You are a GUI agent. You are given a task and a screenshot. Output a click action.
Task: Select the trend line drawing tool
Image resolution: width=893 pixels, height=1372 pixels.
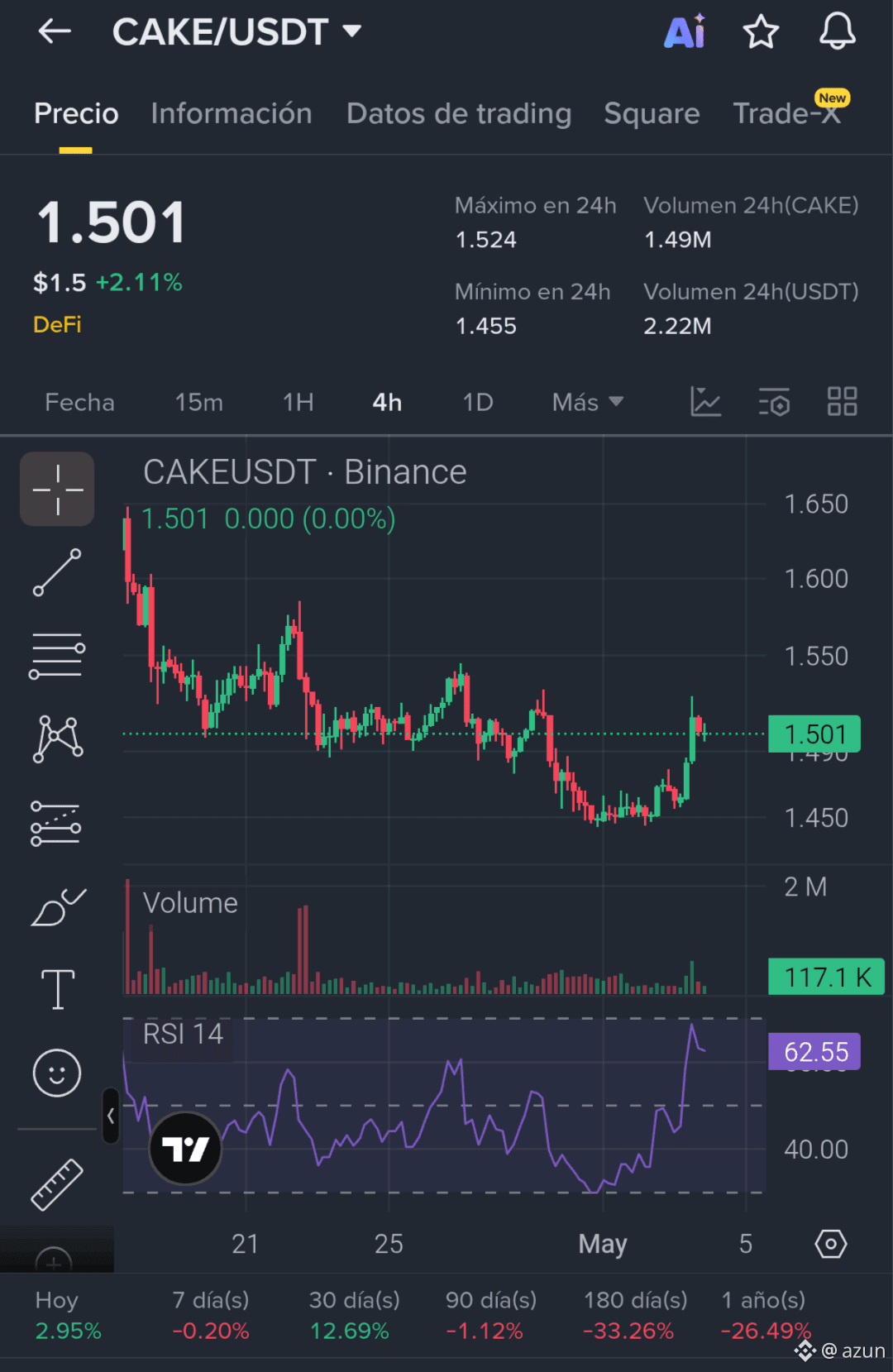pos(57,572)
